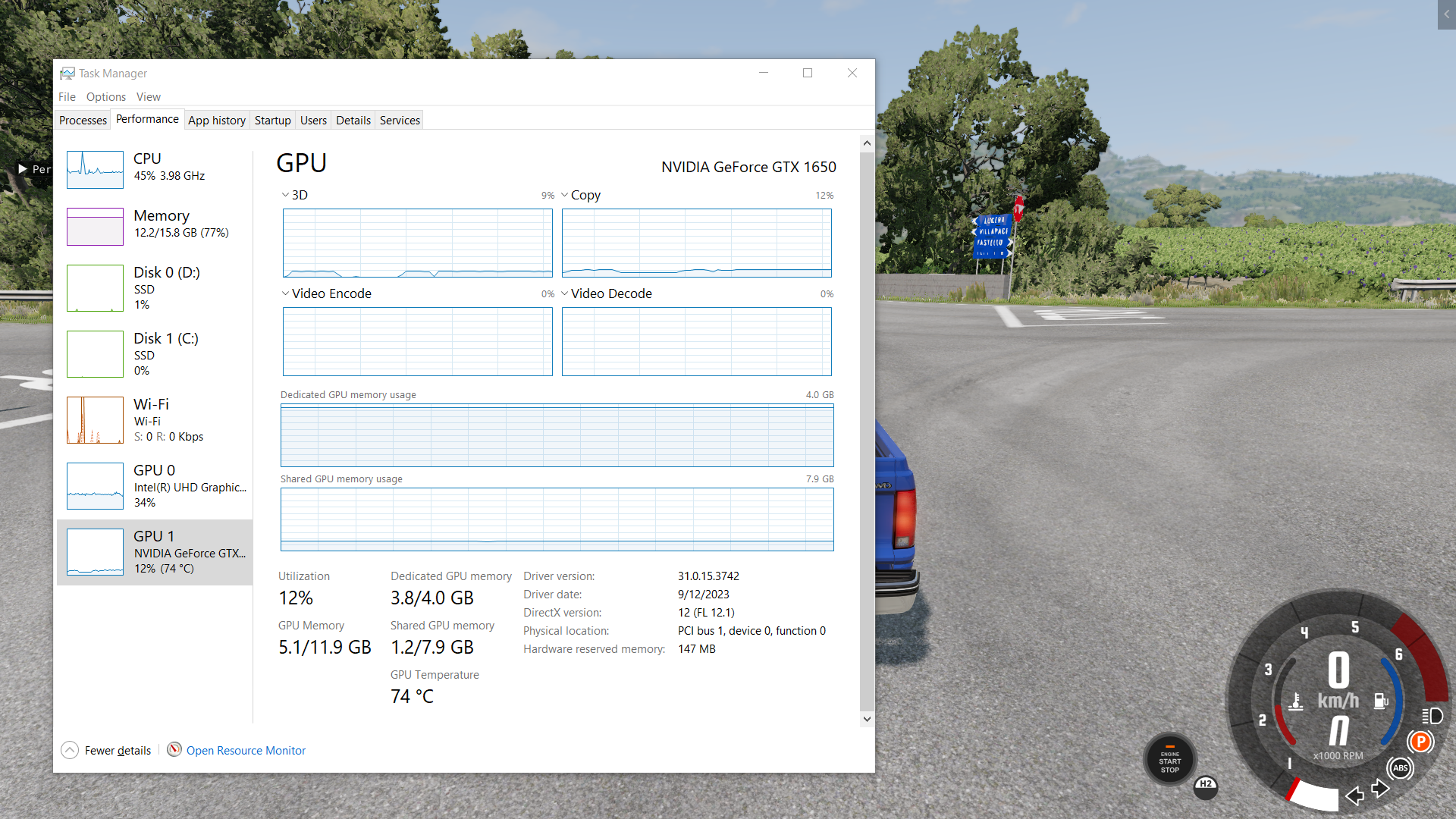Click the performance panel vertical scrollbar
The height and width of the screenshot is (819, 1456).
click(x=867, y=431)
